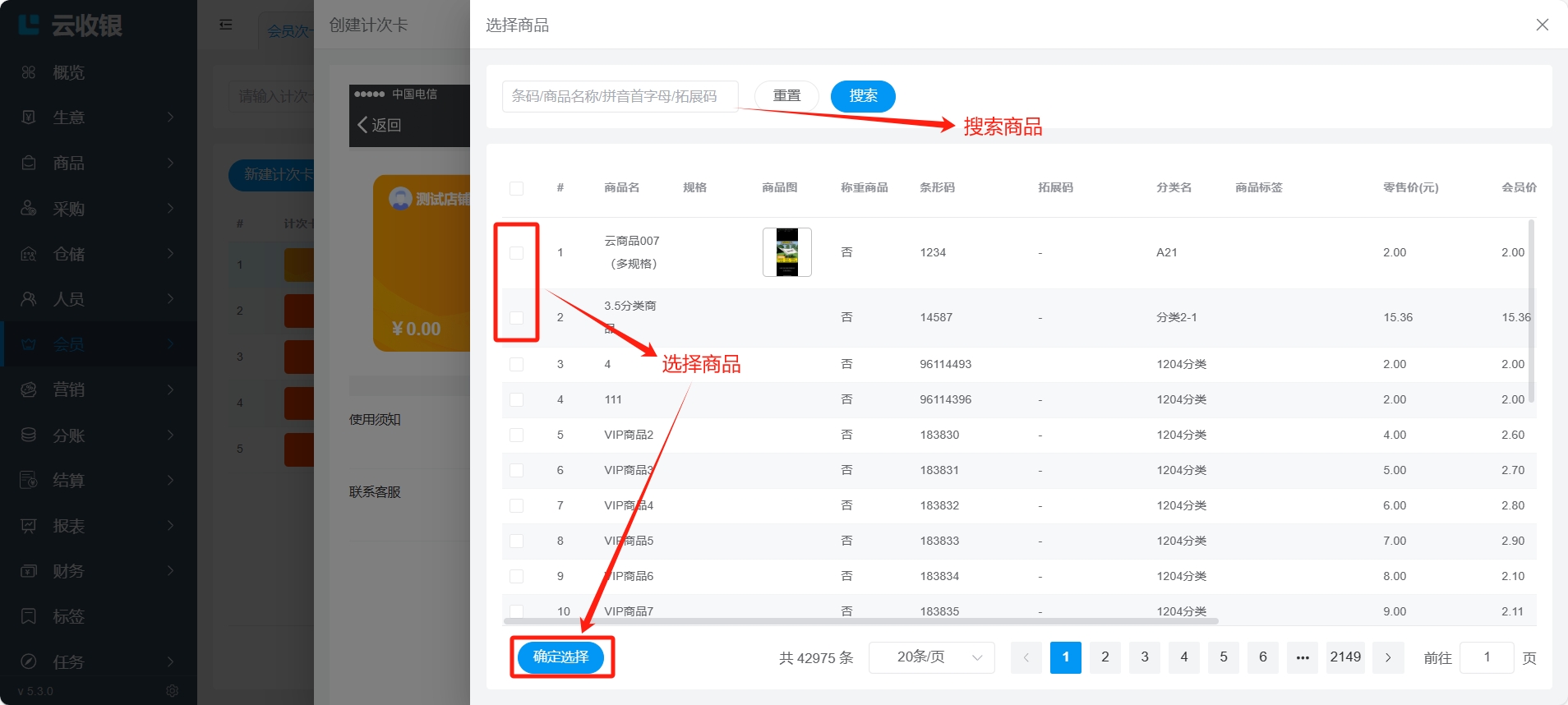Open the 20条/页 page size dropdown
This screenshot has width=1568, height=705.
pyautogui.click(x=931, y=657)
